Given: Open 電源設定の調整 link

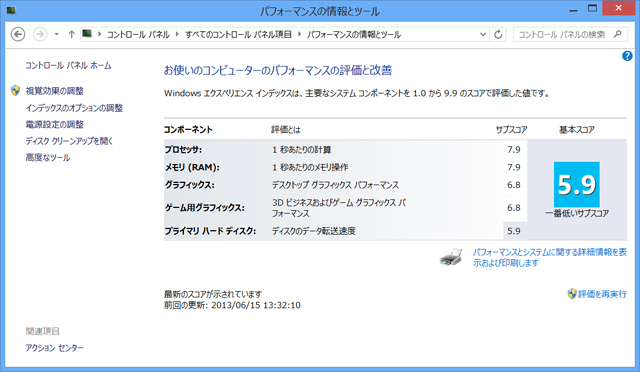Looking at the screenshot, I should point(55,125).
